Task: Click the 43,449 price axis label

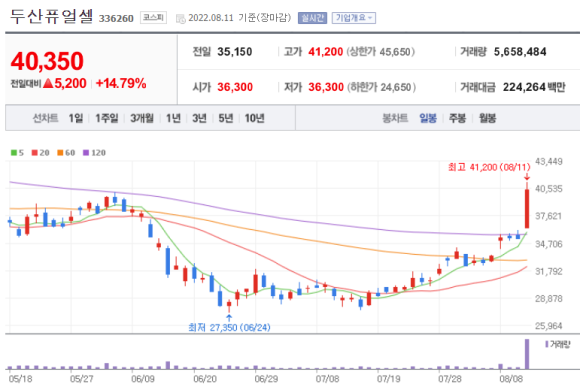Action: (549, 161)
